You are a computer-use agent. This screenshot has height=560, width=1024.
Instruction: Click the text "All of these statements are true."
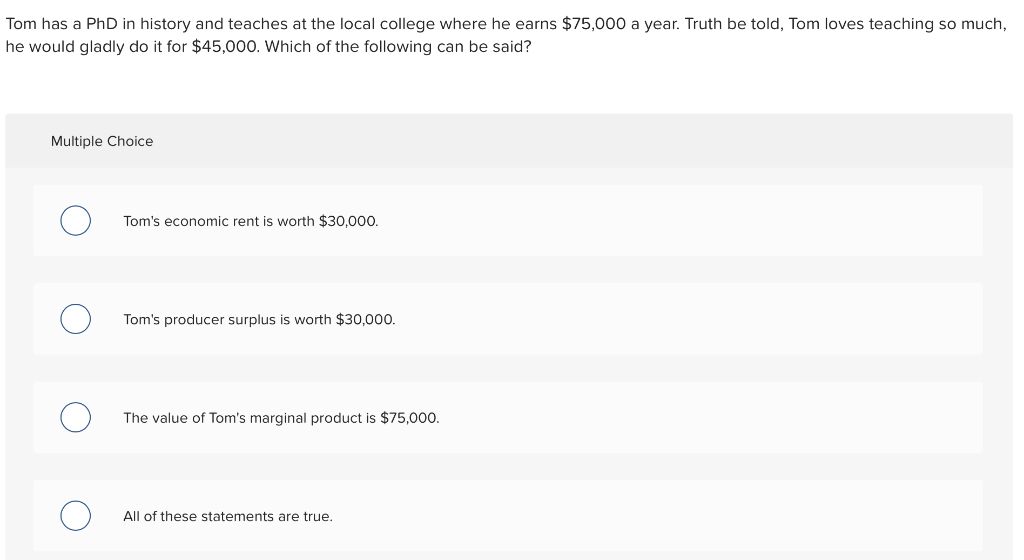[227, 516]
